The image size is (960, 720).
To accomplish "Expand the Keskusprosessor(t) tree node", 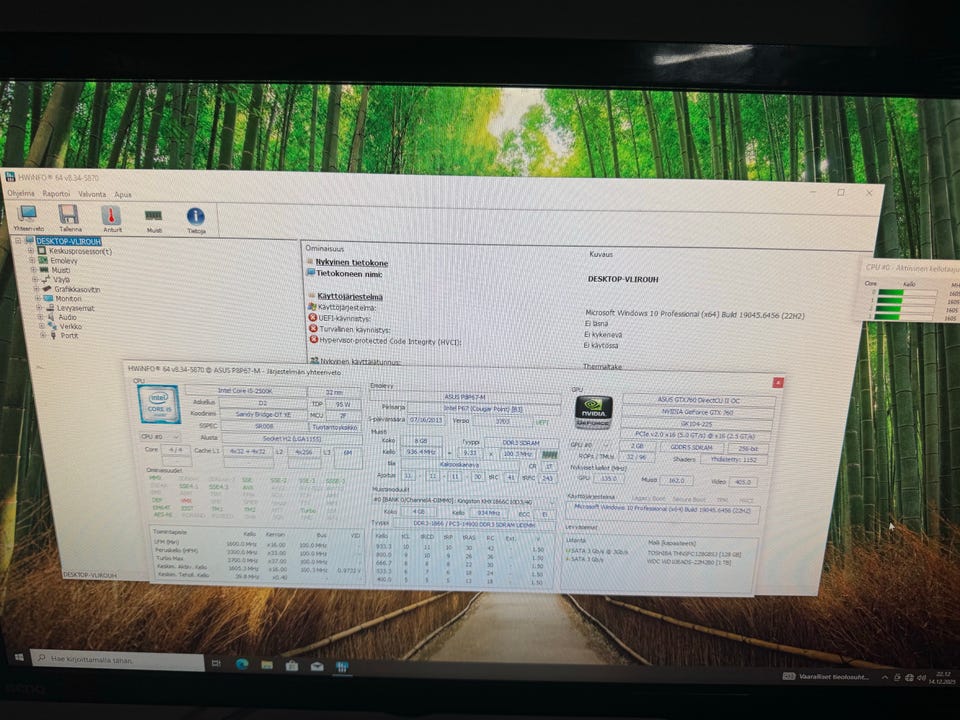I will [30, 250].
